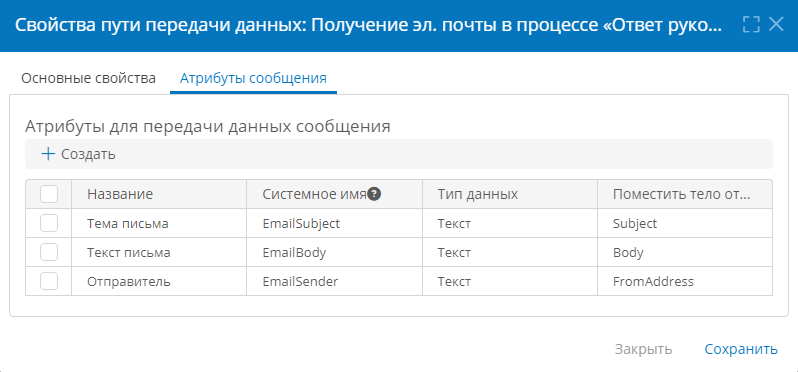Check the Текст письма row checkbox
This screenshot has height=372, width=798.
[x=49, y=252]
